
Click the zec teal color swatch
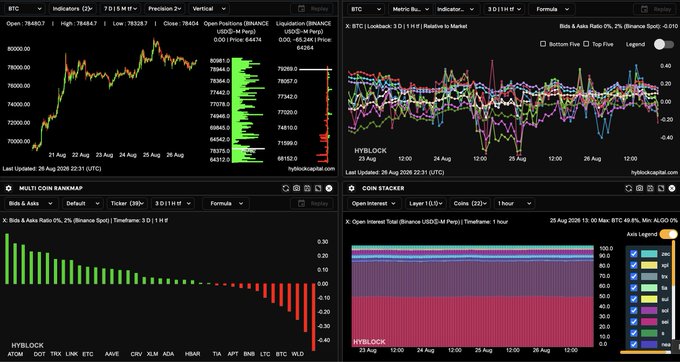click(649, 254)
